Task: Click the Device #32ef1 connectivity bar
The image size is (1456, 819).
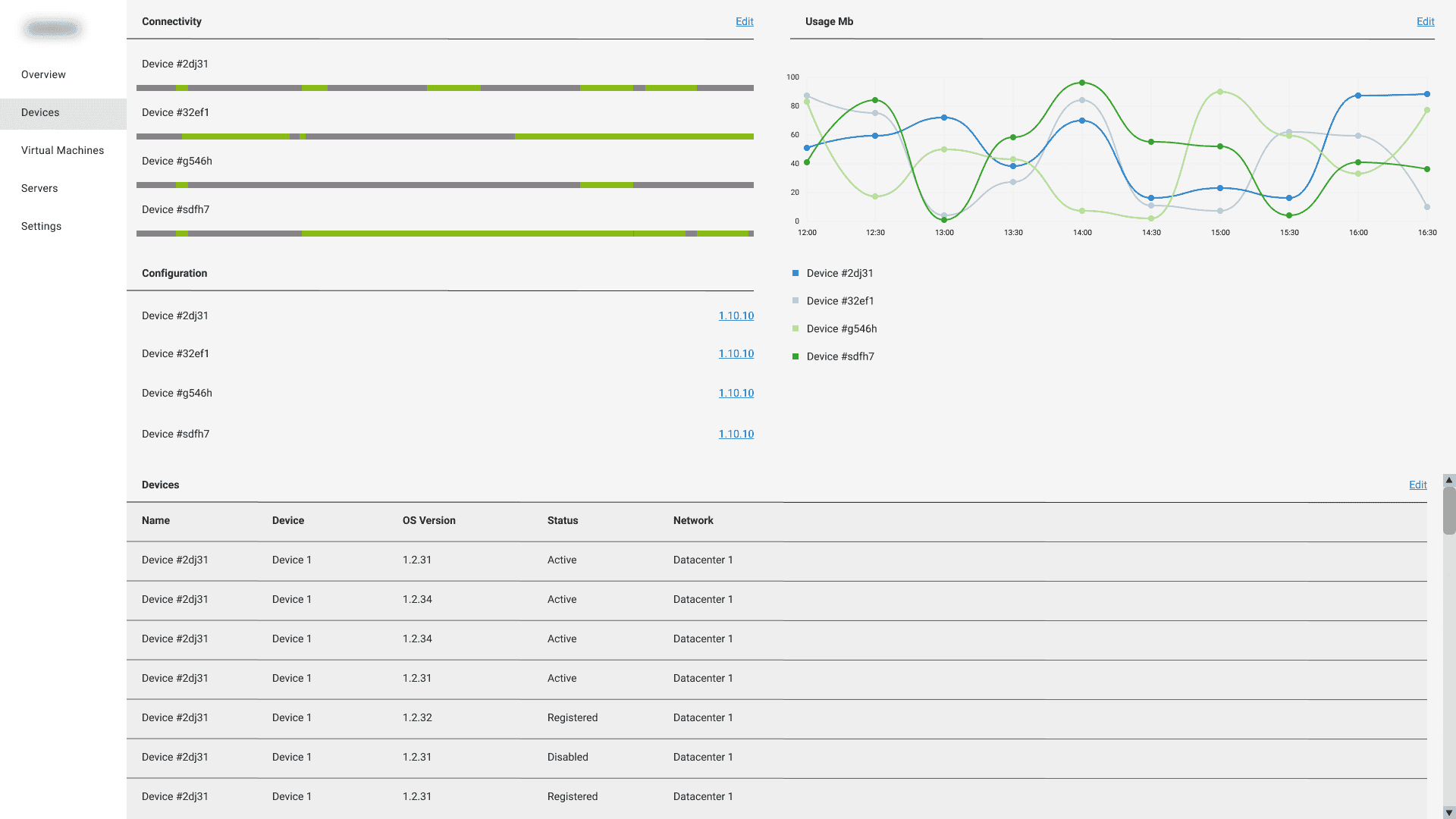Action: 445,136
